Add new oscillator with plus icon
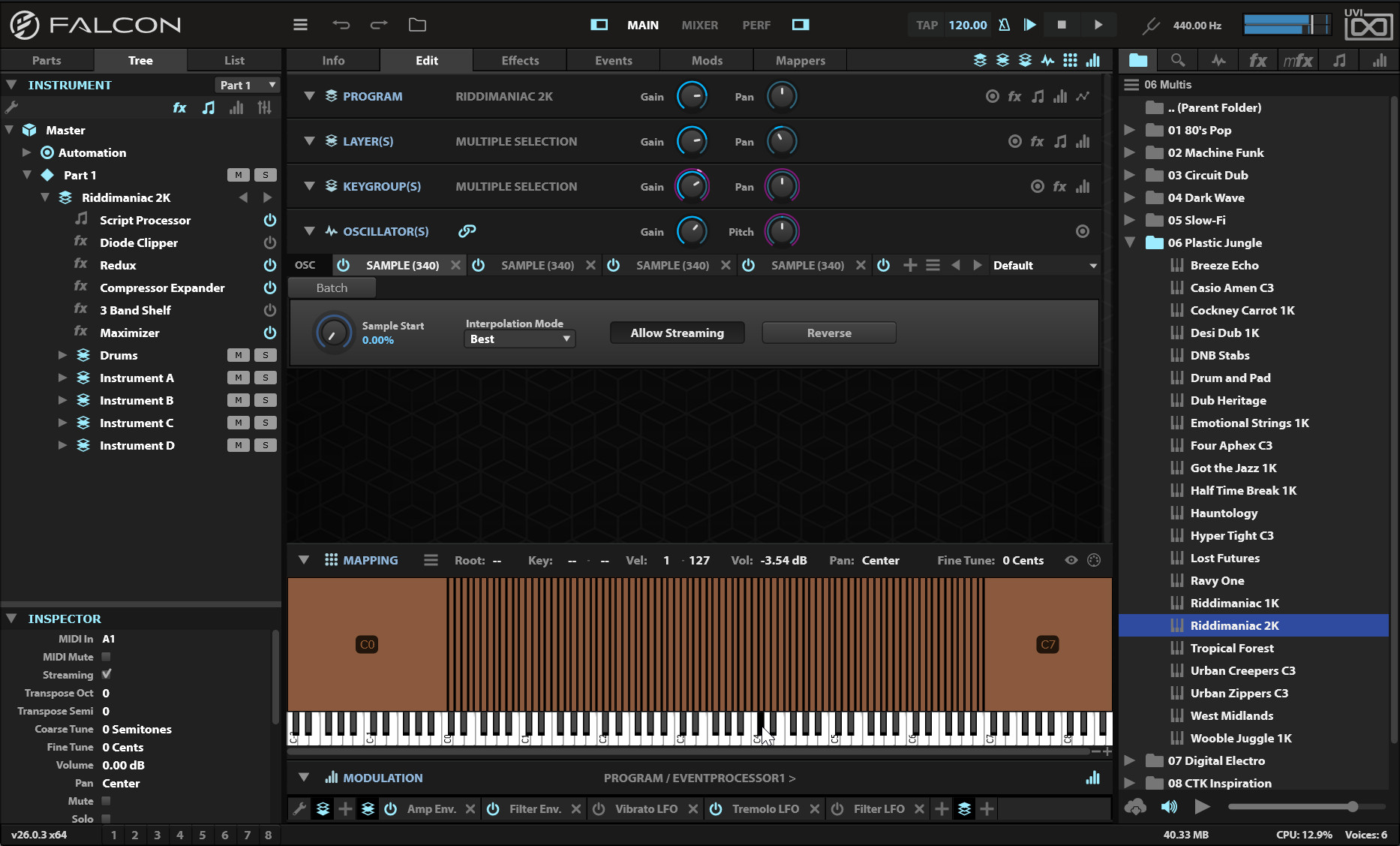Image resolution: width=1400 pixels, height=846 pixels. (x=910, y=265)
